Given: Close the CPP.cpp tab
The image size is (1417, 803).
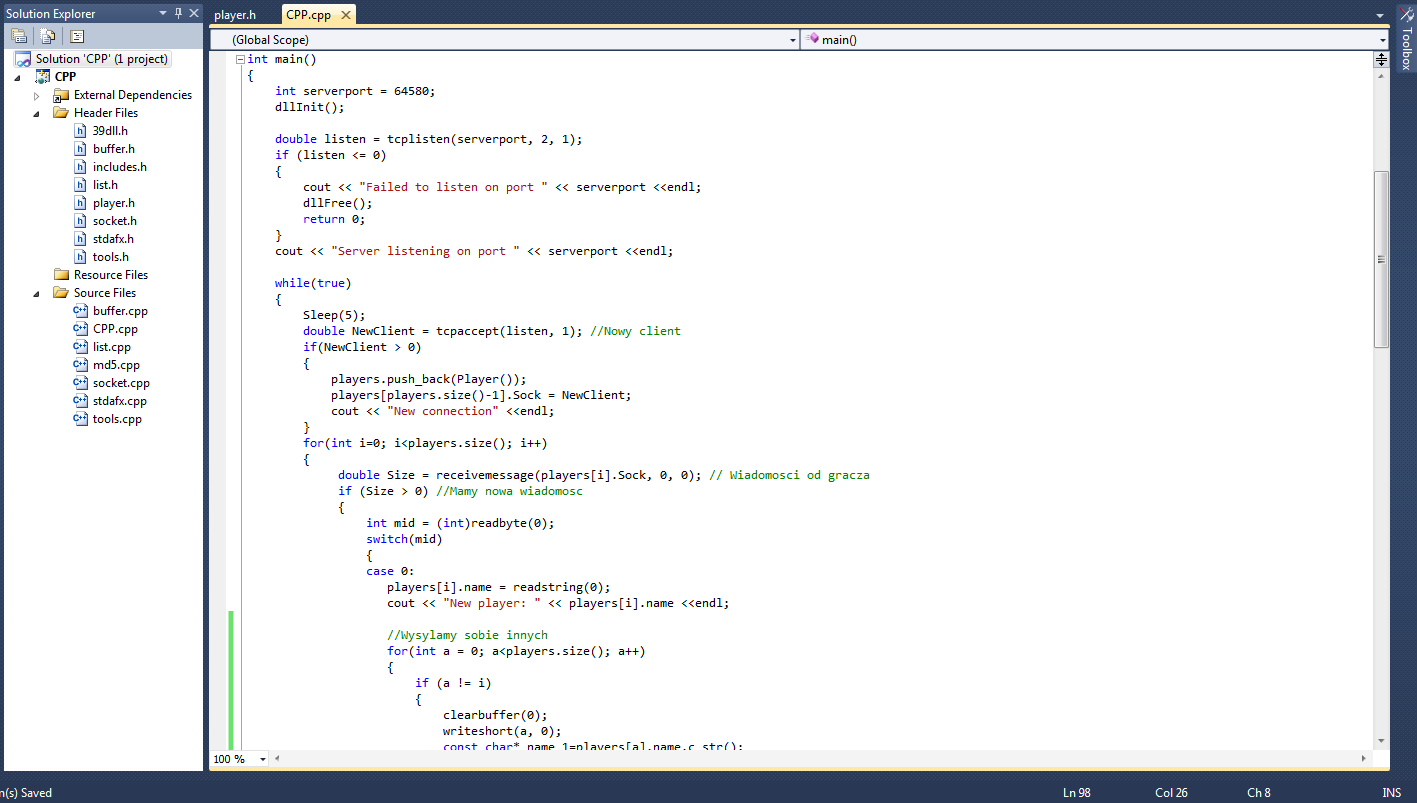Looking at the screenshot, I should 345,15.
